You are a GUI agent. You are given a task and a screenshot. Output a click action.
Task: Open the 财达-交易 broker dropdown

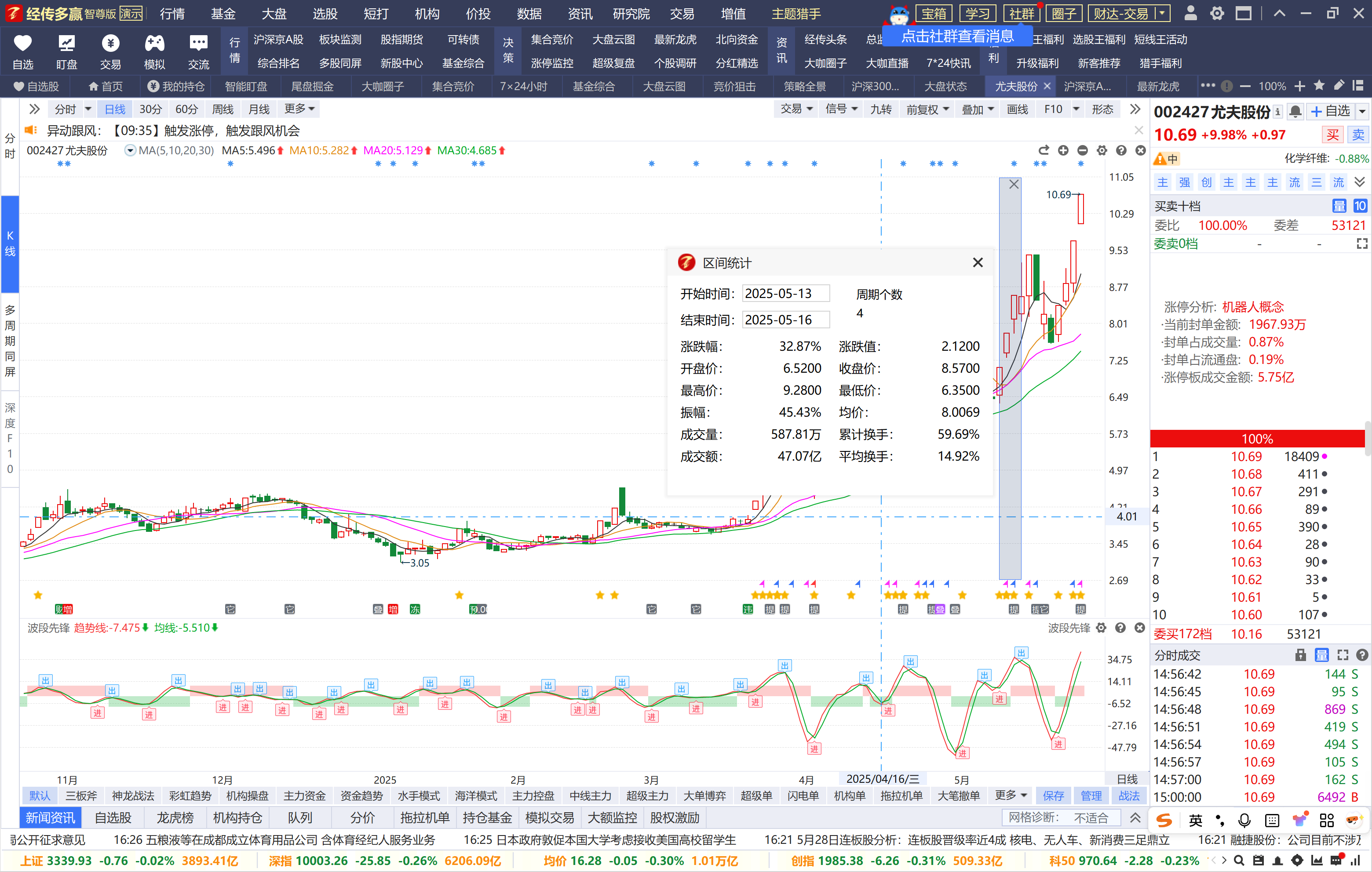tap(1162, 13)
